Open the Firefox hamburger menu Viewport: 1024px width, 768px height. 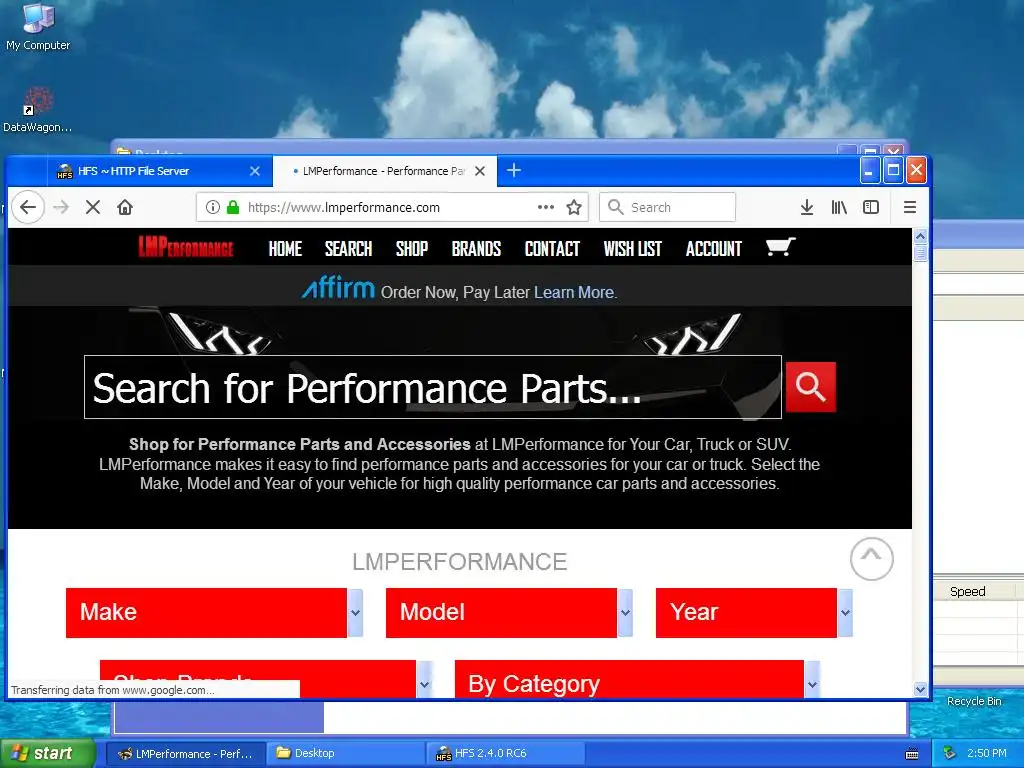coord(909,207)
